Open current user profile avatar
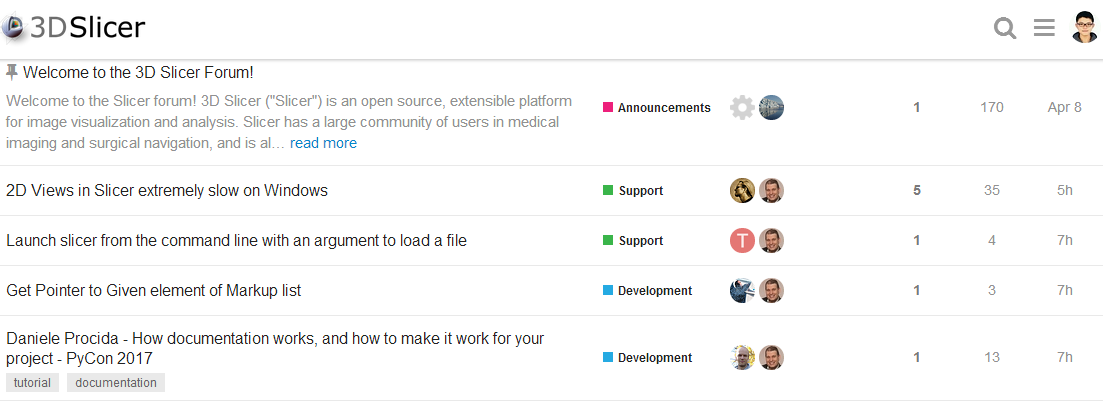The height and width of the screenshot is (408, 1103). 1084,27
